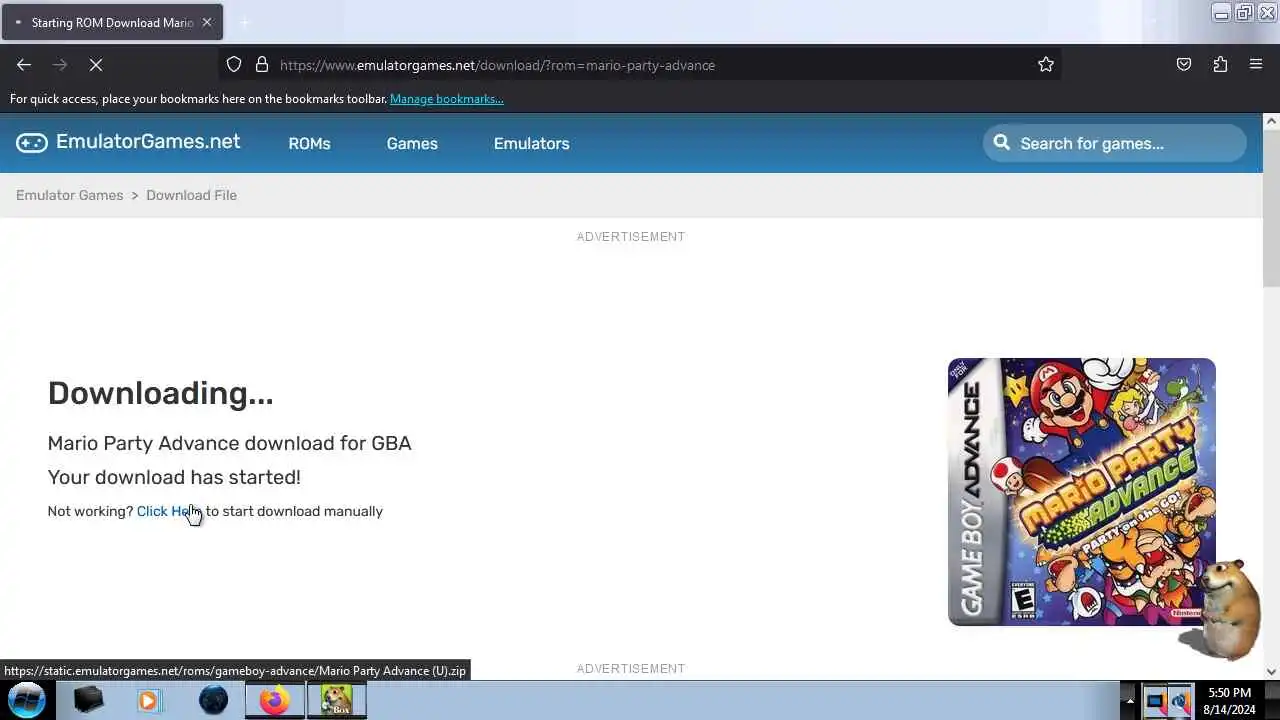
Task: Open a new browser tab
Action: (244, 22)
